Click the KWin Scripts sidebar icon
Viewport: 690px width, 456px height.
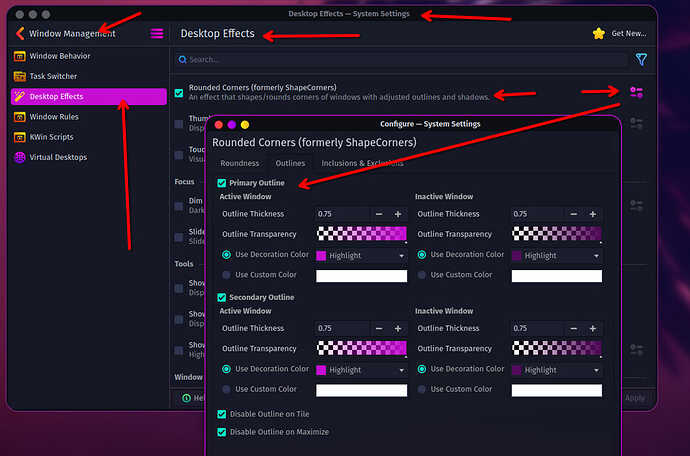point(19,137)
